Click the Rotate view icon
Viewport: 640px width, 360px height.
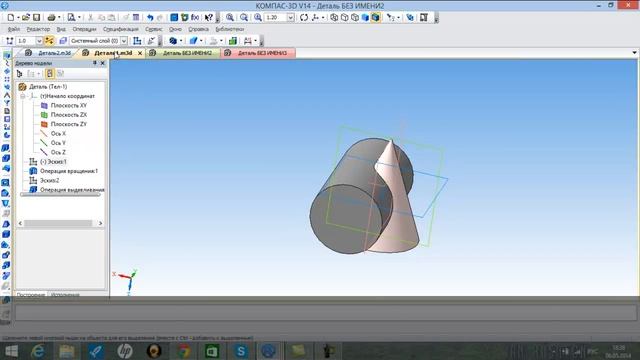click(304, 18)
